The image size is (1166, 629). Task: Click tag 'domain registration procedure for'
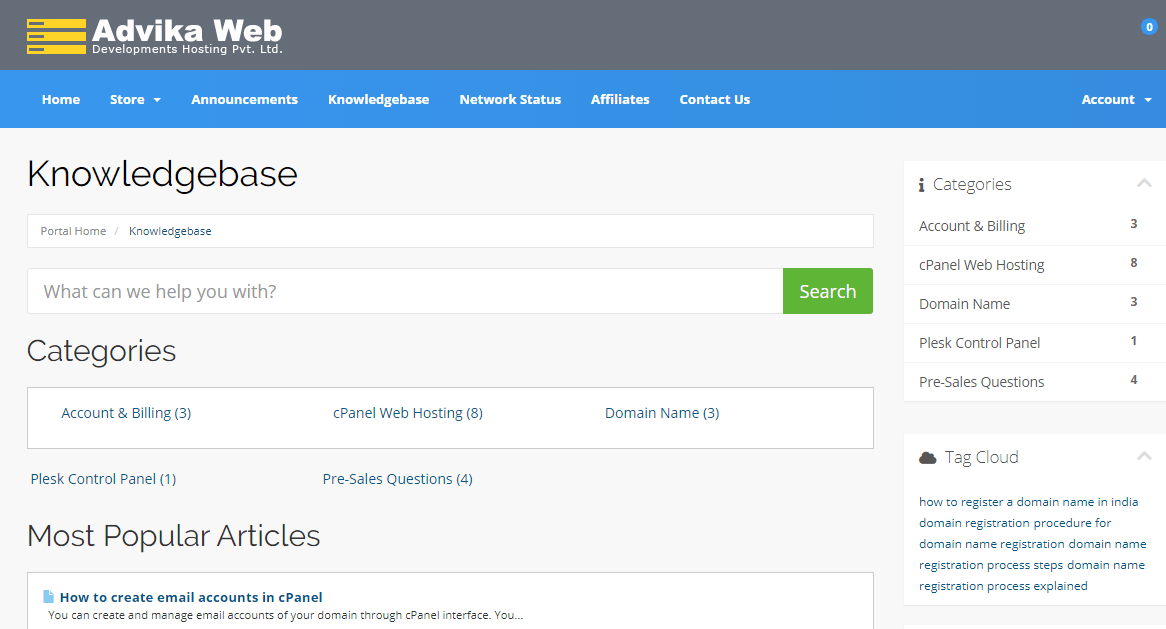[x=1015, y=523]
